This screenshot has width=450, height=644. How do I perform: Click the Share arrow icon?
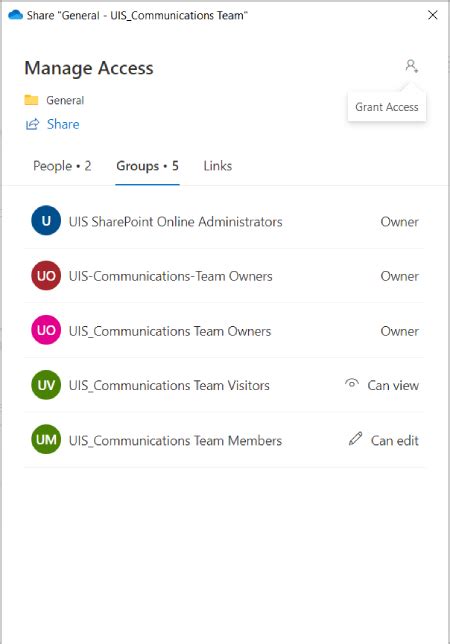point(32,124)
